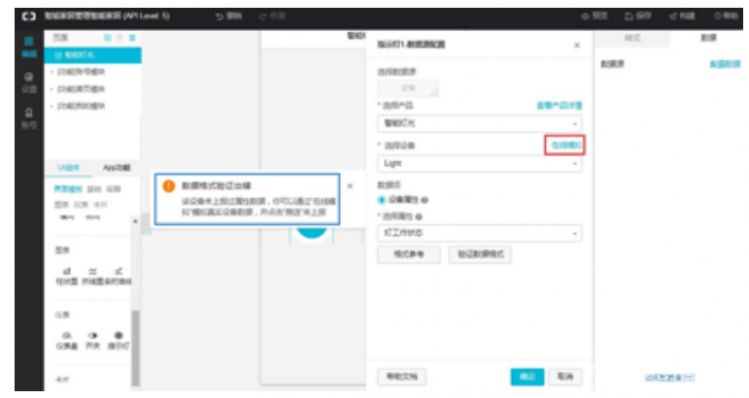The height and width of the screenshot is (398, 749).
Task: Open the 编辑 editor sidebar section
Action: pyautogui.click(x=29, y=47)
